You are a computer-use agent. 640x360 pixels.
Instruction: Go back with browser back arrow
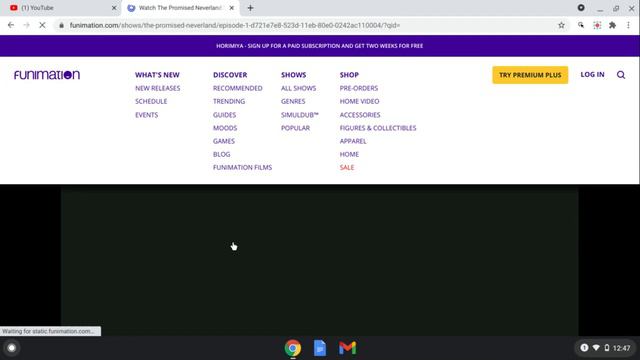pyautogui.click(x=11, y=25)
